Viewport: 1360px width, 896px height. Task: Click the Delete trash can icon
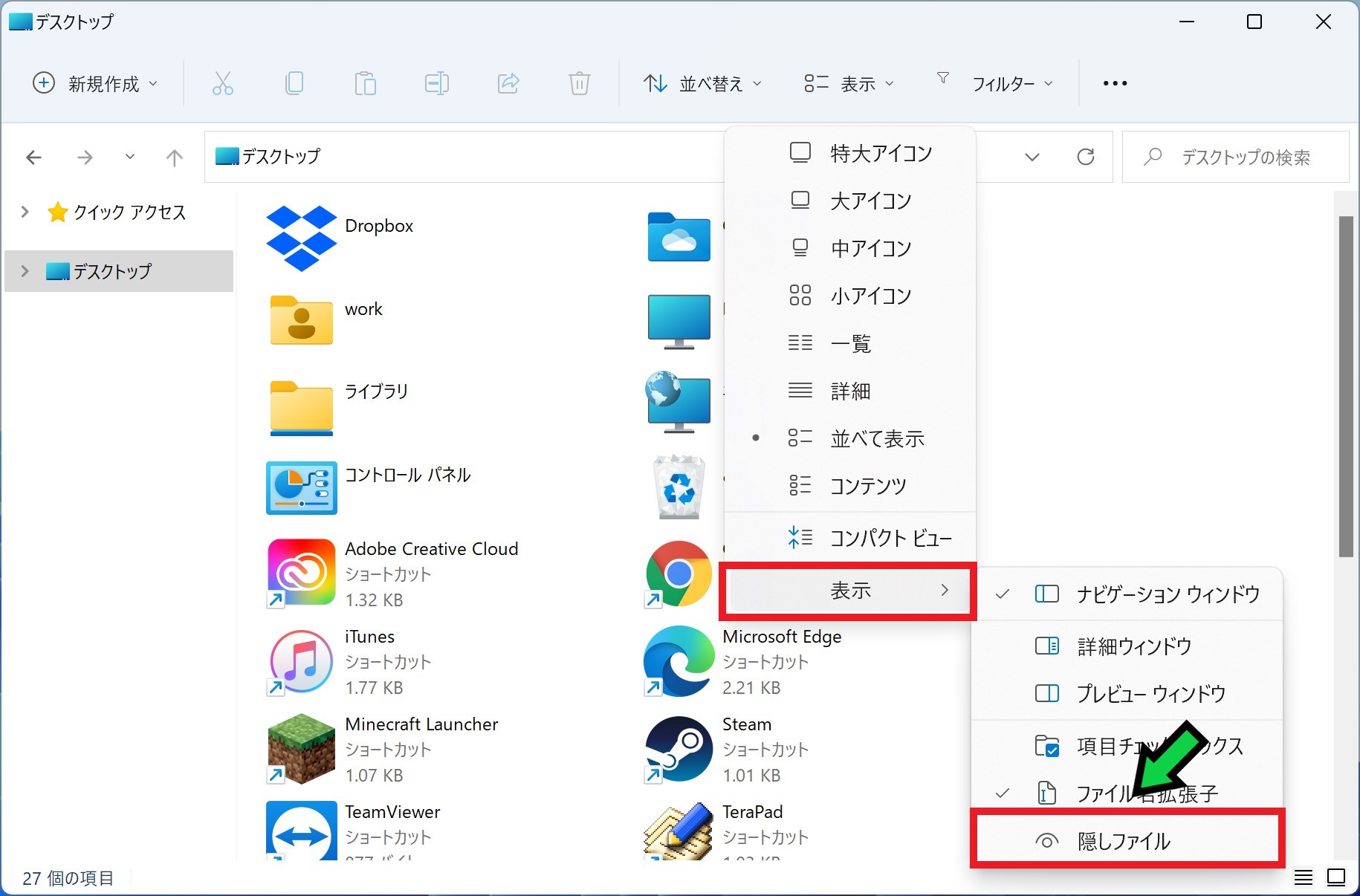point(580,83)
